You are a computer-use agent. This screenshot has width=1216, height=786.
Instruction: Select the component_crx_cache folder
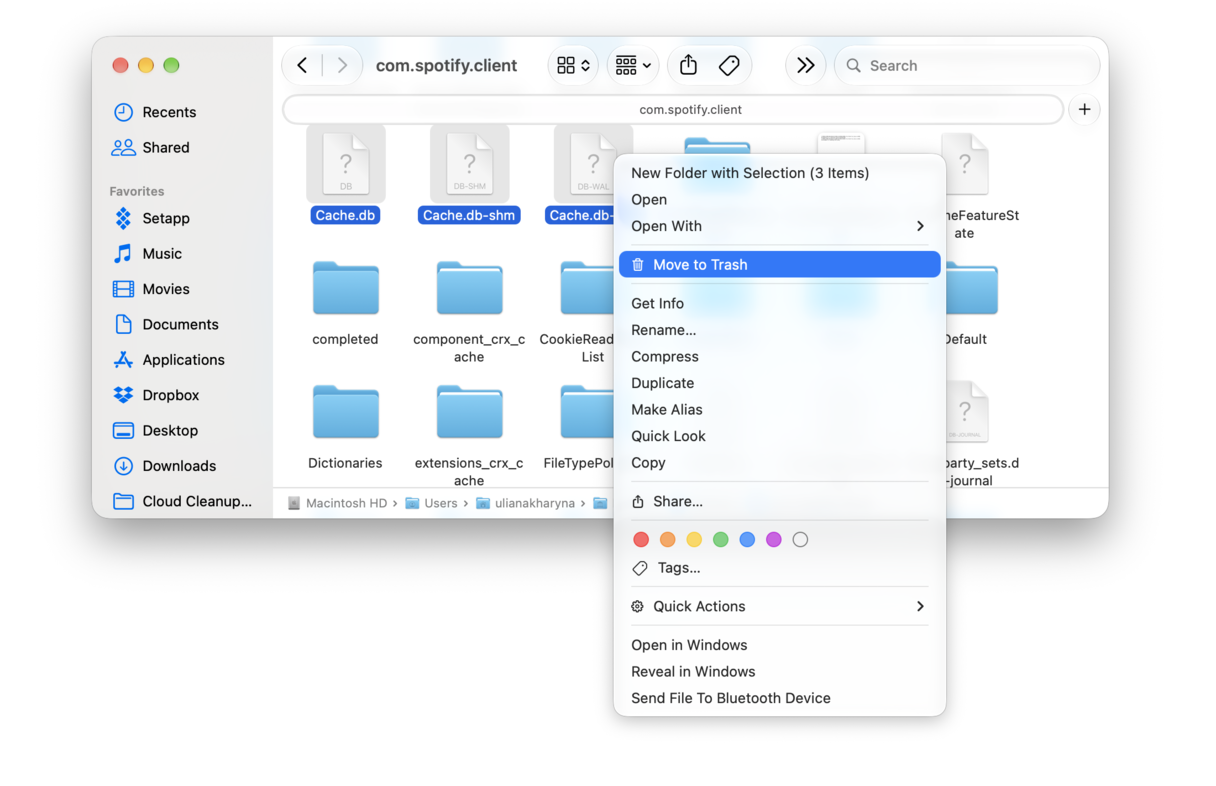click(x=469, y=288)
